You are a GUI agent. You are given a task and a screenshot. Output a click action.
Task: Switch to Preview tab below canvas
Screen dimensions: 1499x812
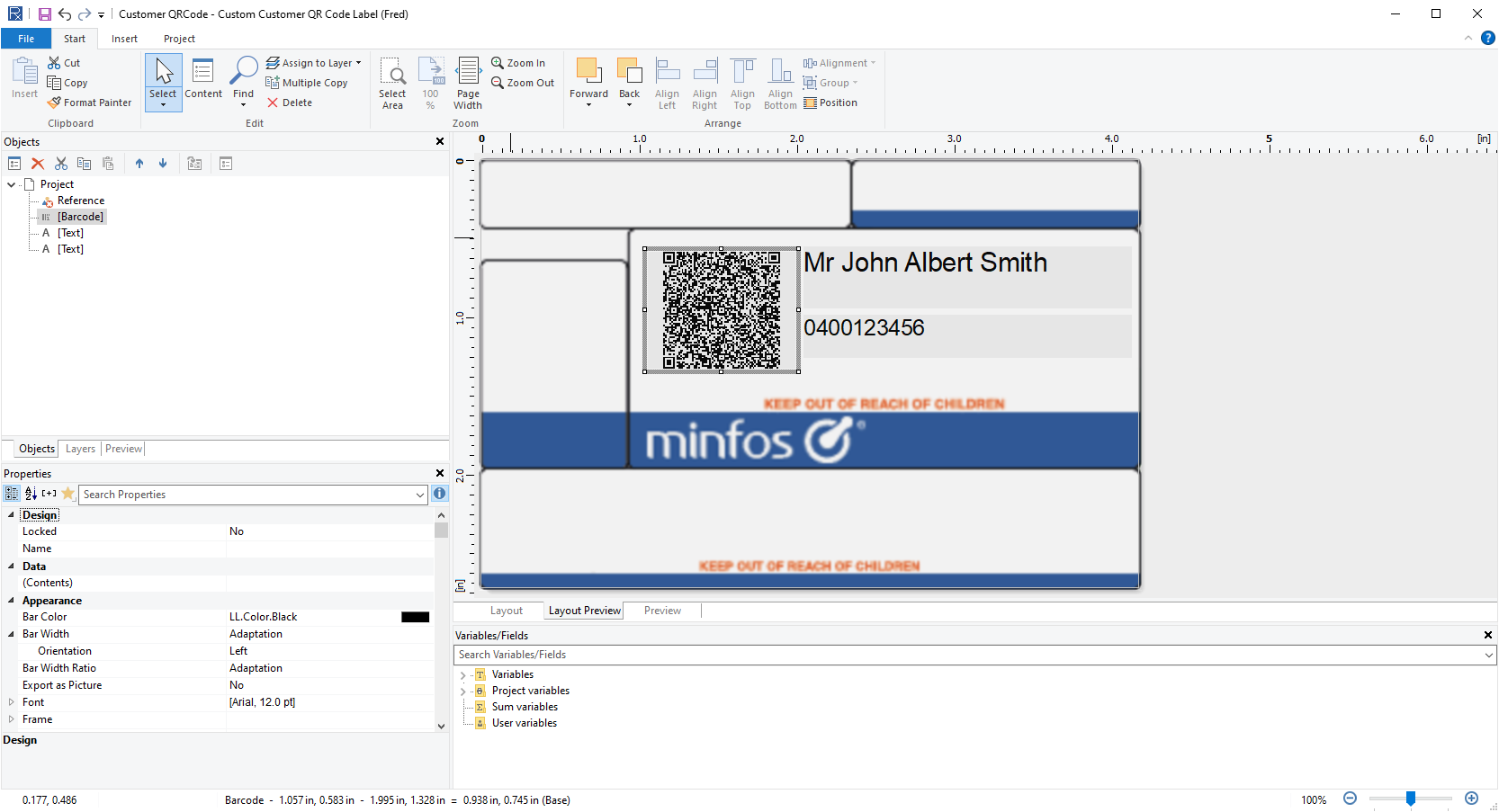point(662,611)
